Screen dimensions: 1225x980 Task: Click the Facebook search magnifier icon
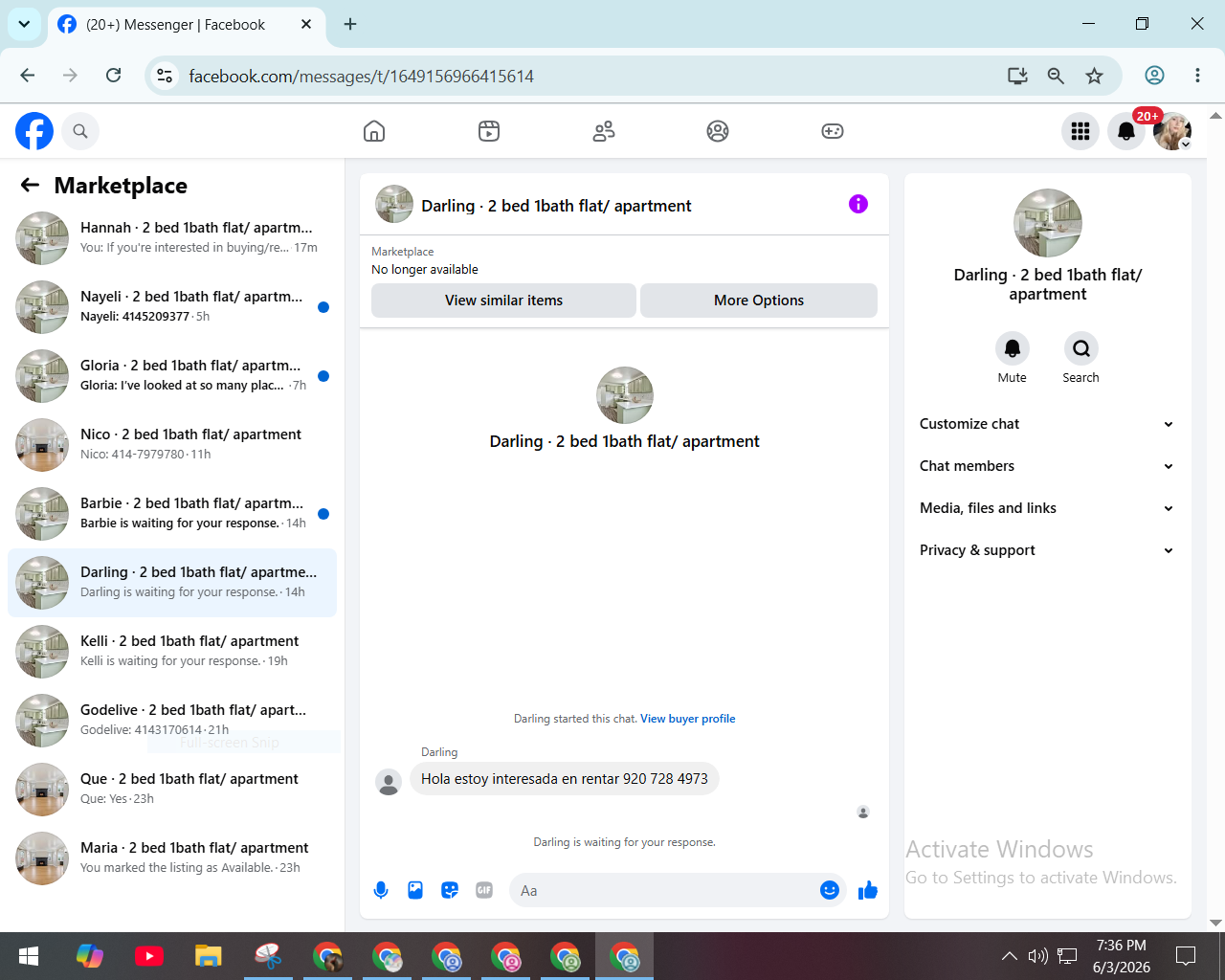(x=80, y=131)
